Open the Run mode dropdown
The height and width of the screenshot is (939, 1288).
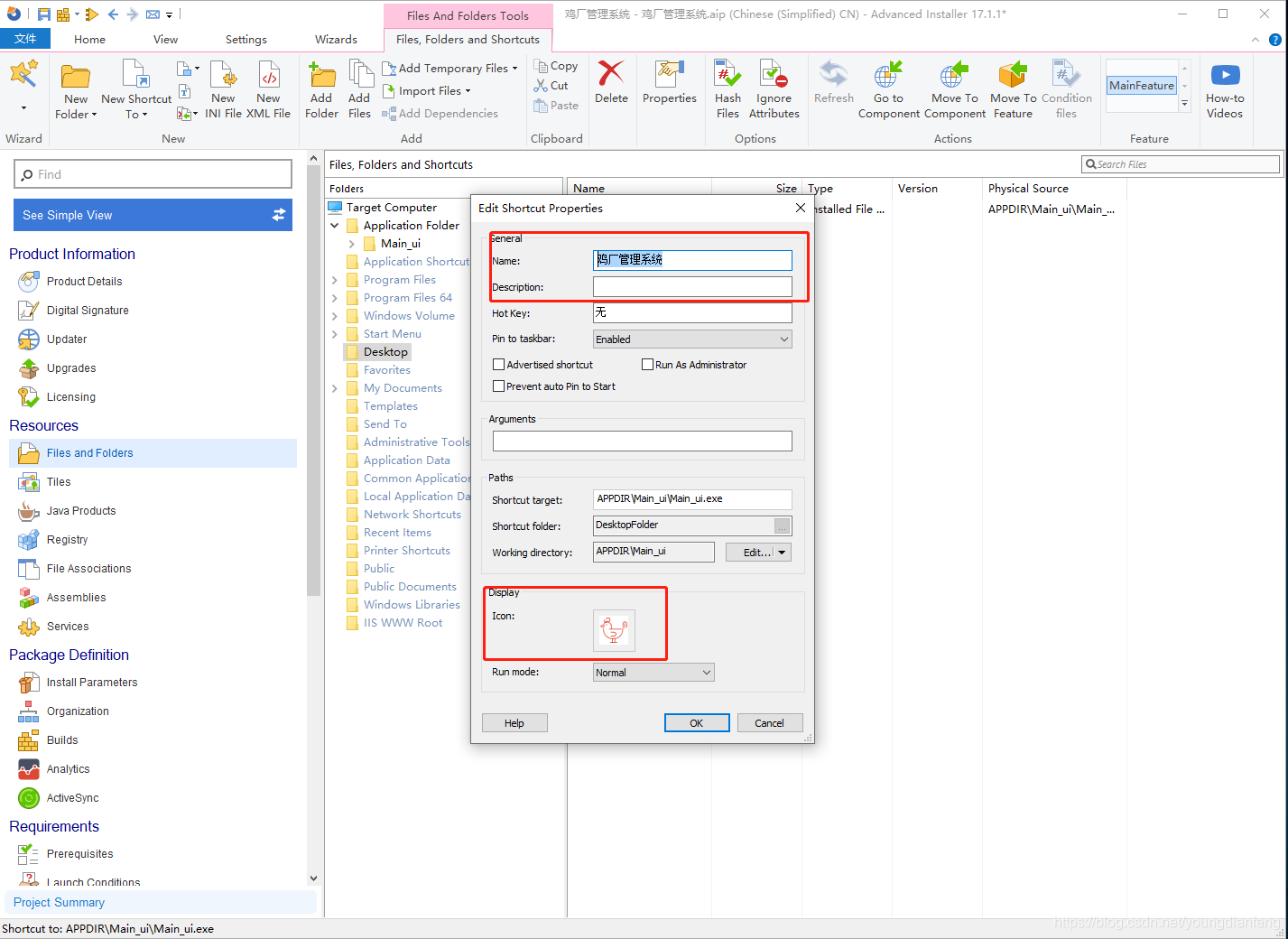(x=653, y=673)
